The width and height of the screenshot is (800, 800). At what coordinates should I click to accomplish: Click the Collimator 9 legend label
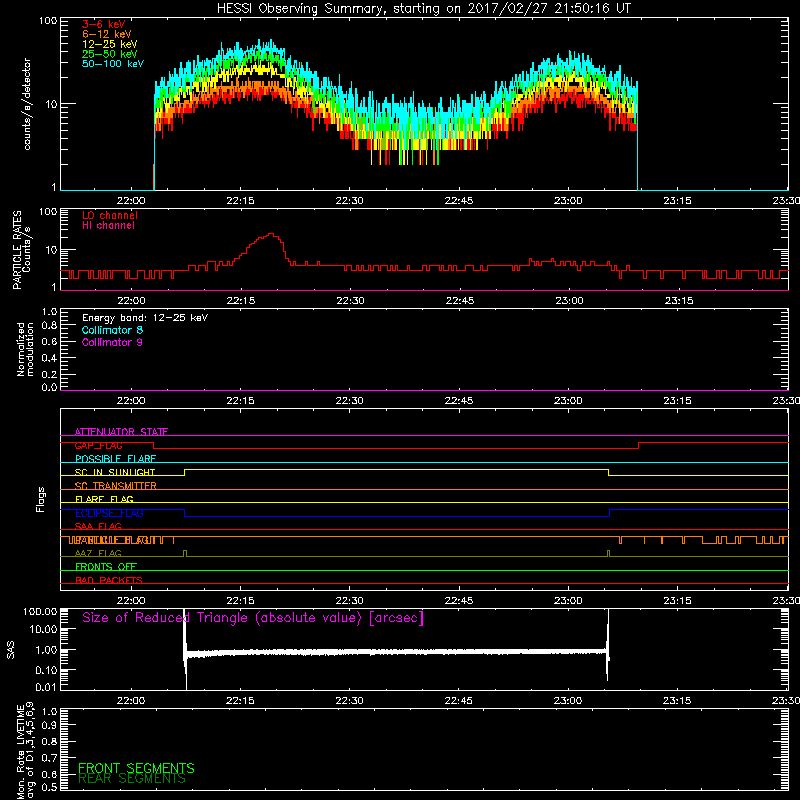112,342
